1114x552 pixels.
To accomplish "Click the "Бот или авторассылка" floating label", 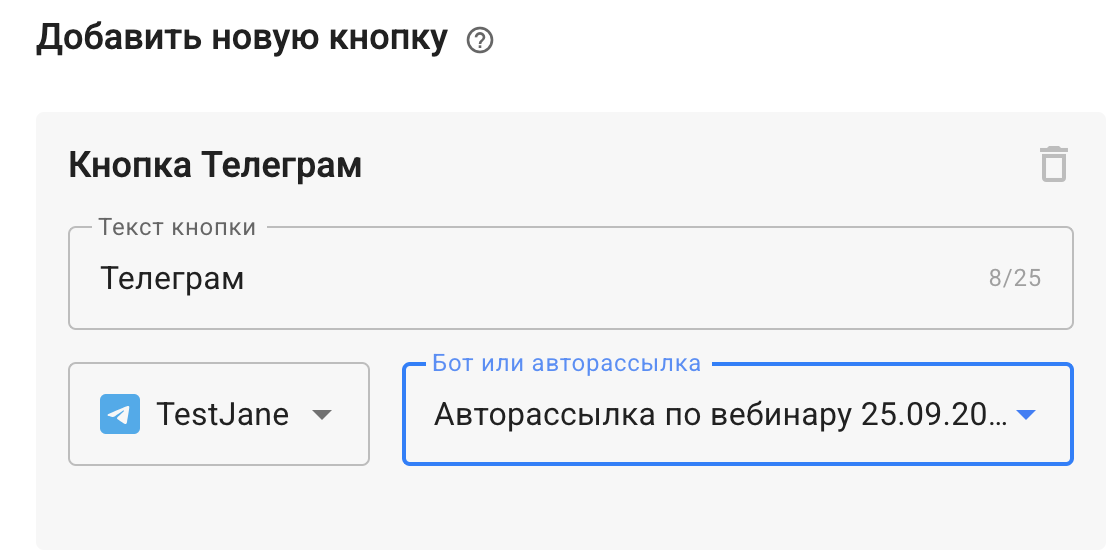I will (566, 363).
